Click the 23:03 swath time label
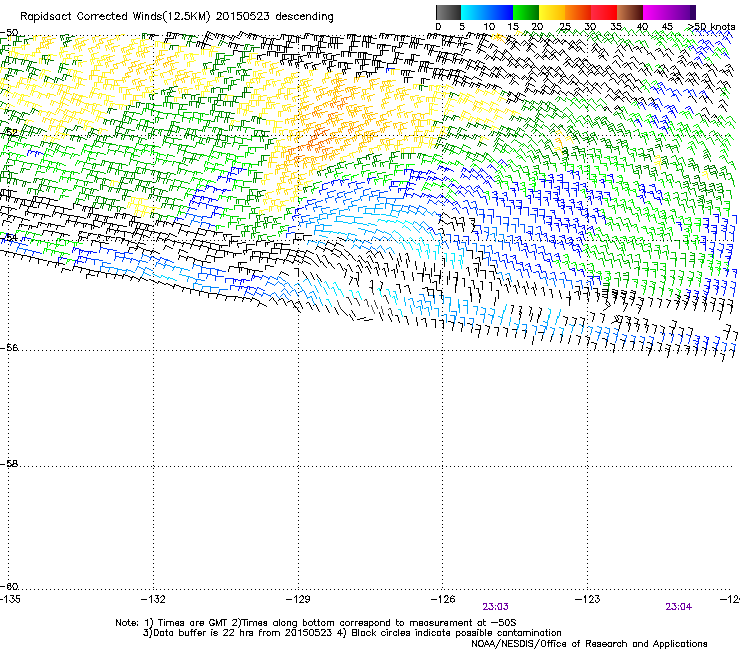This screenshot has height=650, width=740. coord(496,607)
